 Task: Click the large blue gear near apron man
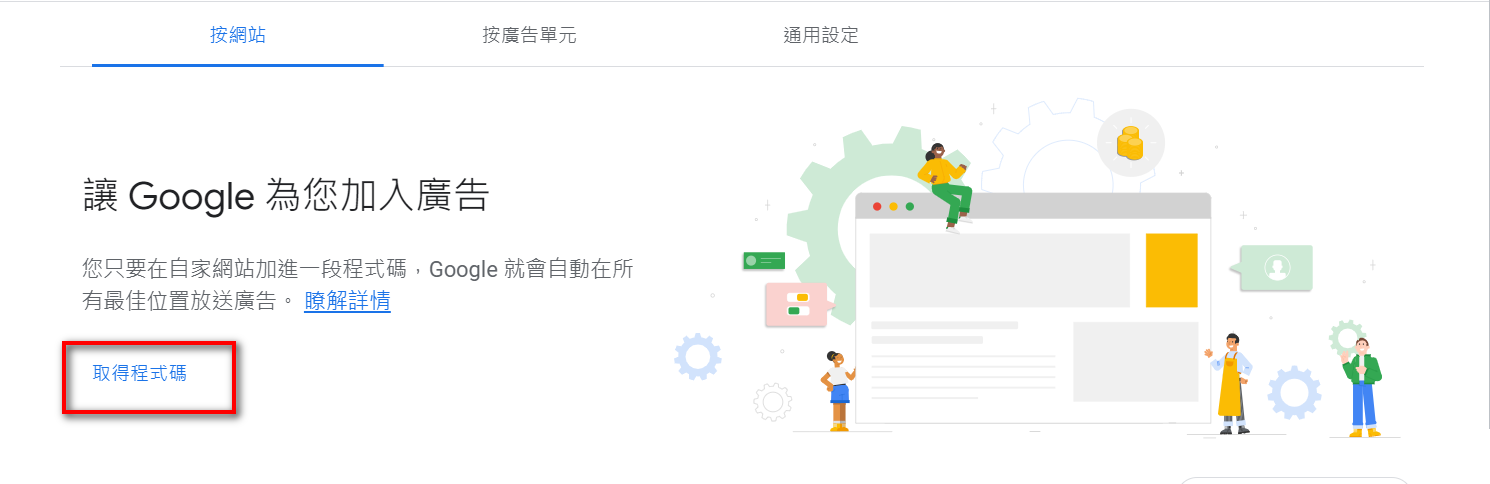click(x=1294, y=392)
